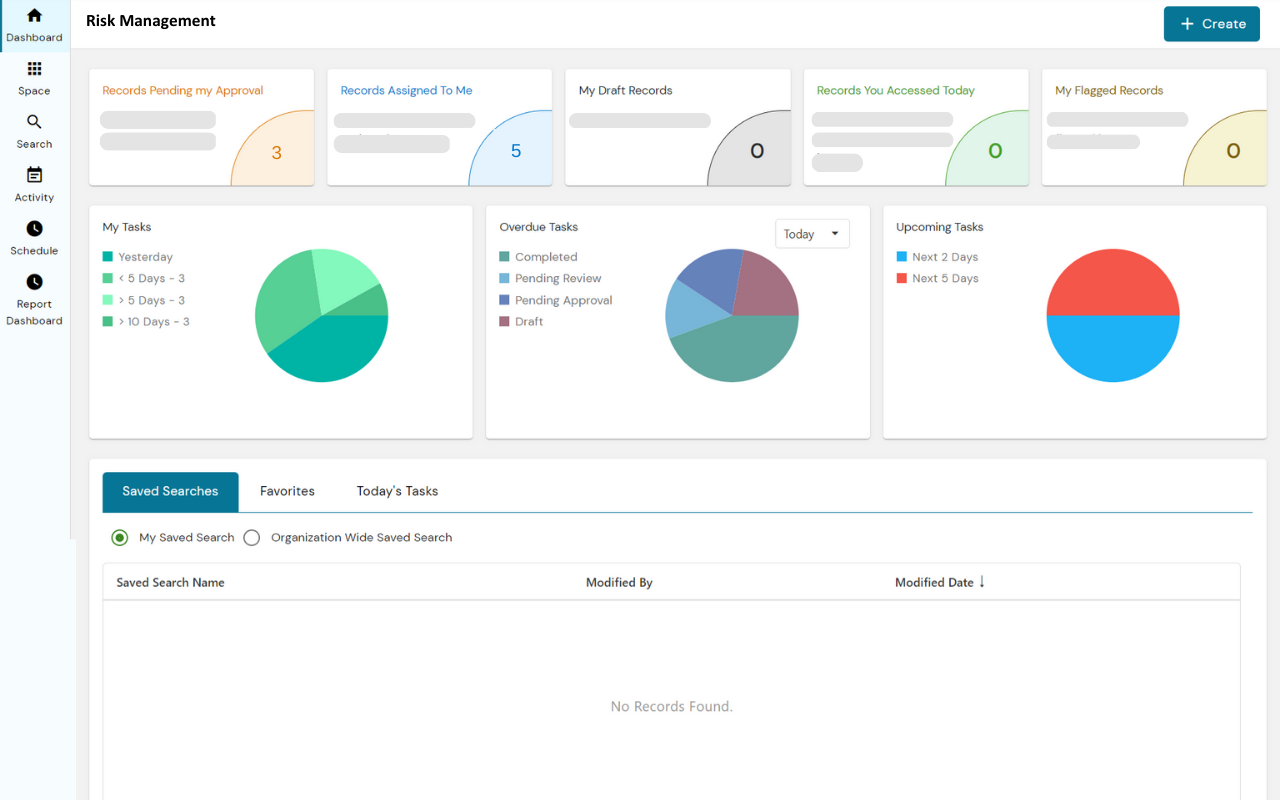Image resolution: width=1280 pixels, height=800 pixels.
Task: Open Records Pending my Approval card
Action: [x=201, y=127]
